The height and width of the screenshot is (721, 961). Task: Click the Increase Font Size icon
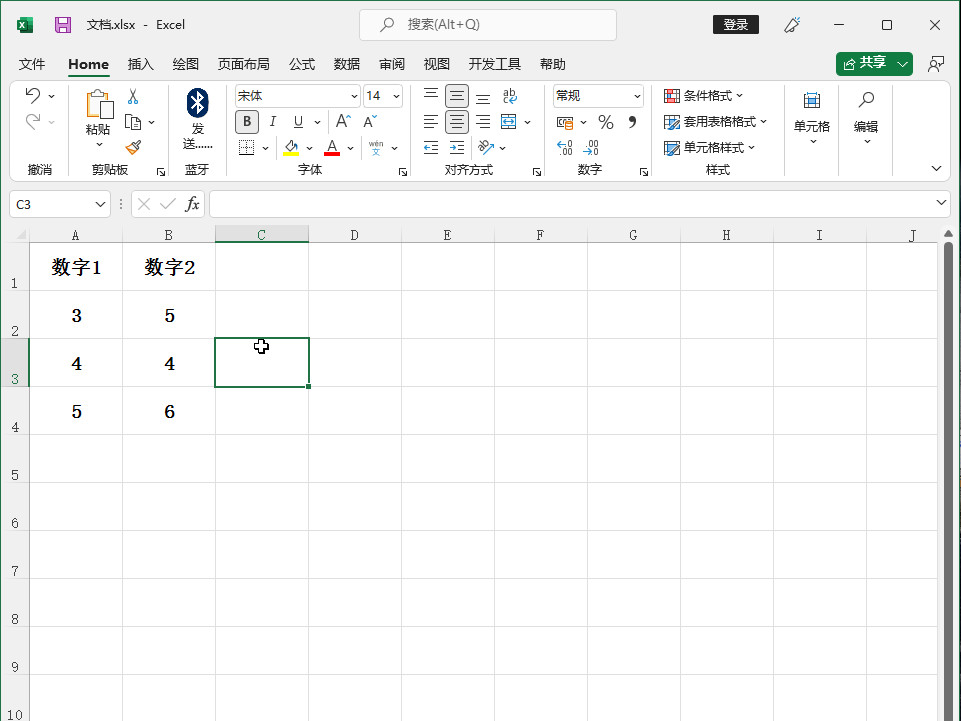343,122
